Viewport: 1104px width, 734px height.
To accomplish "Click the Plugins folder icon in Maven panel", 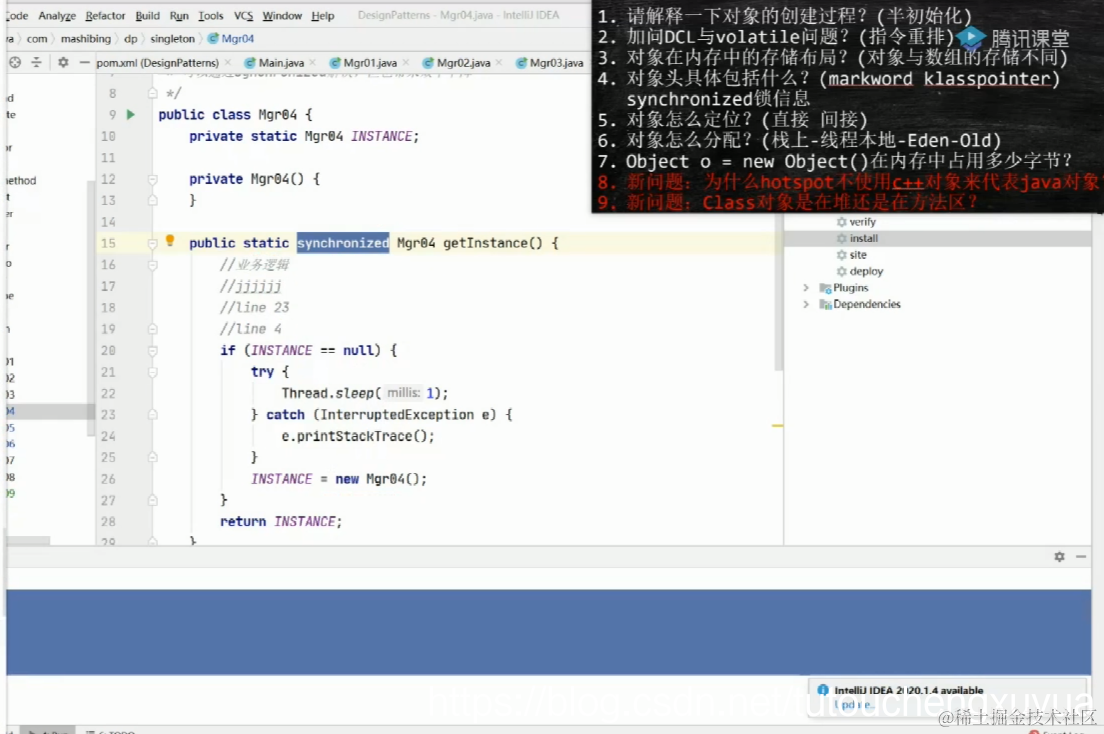I will [x=825, y=288].
